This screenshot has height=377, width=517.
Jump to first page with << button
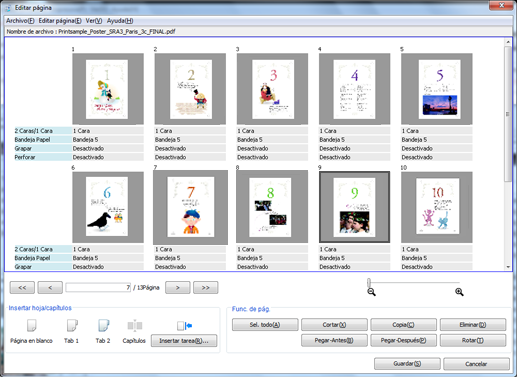pos(22,288)
